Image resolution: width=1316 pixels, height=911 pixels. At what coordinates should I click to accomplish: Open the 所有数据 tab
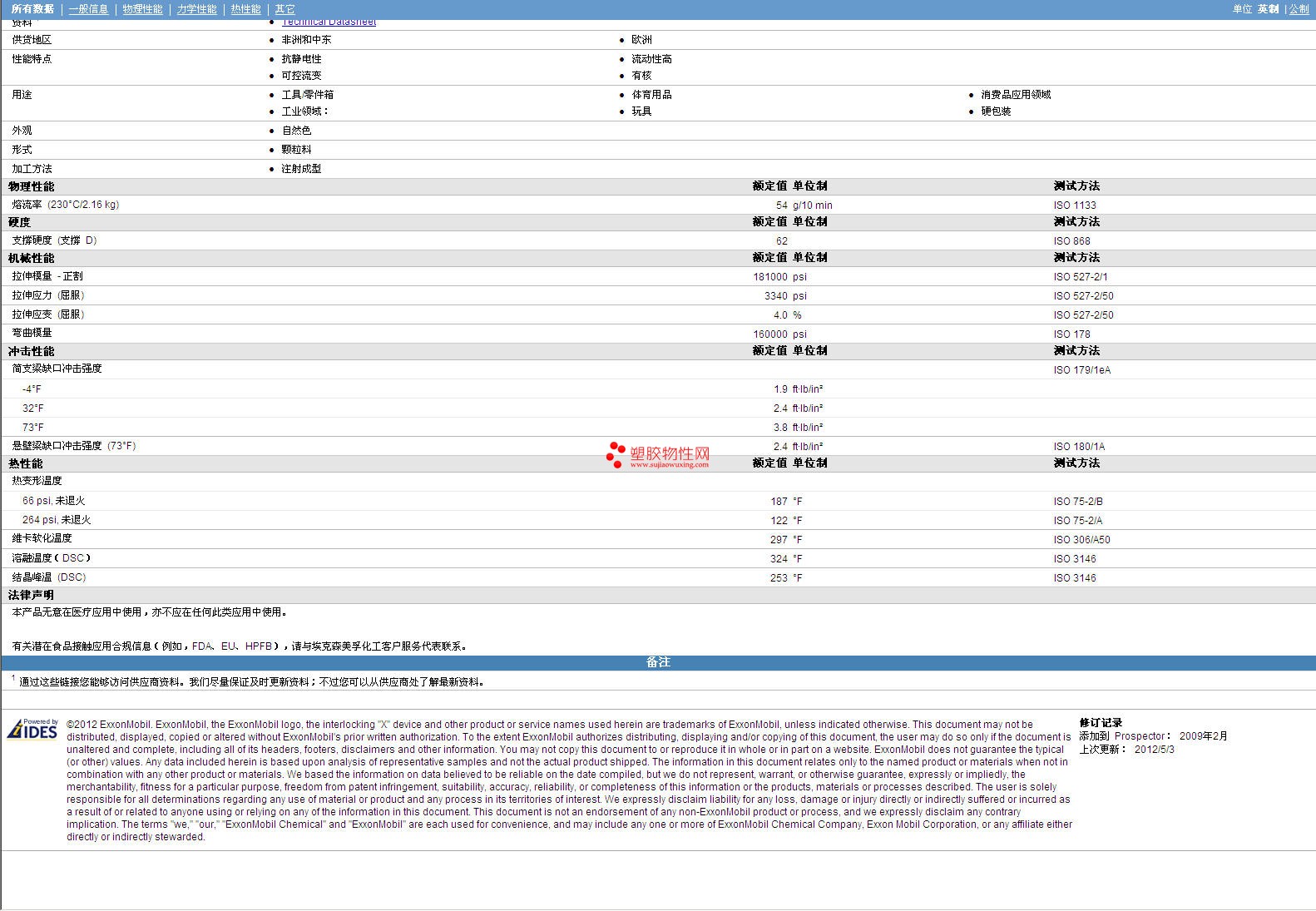click(x=33, y=9)
